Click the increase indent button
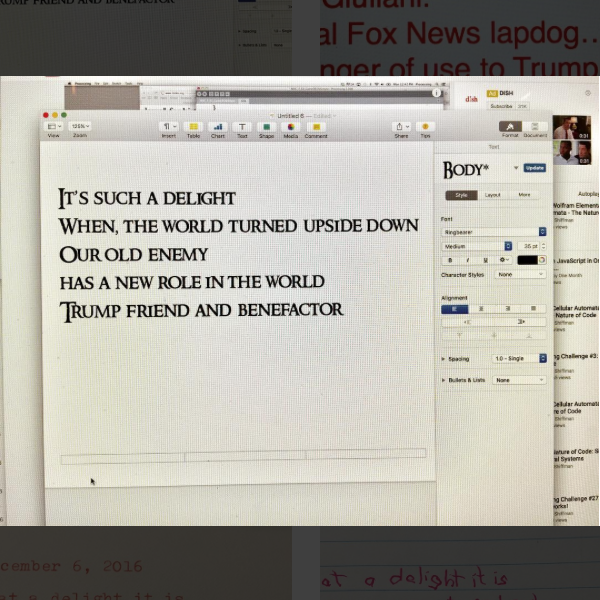Image resolution: width=600 pixels, height=600 pixels. 520,322
